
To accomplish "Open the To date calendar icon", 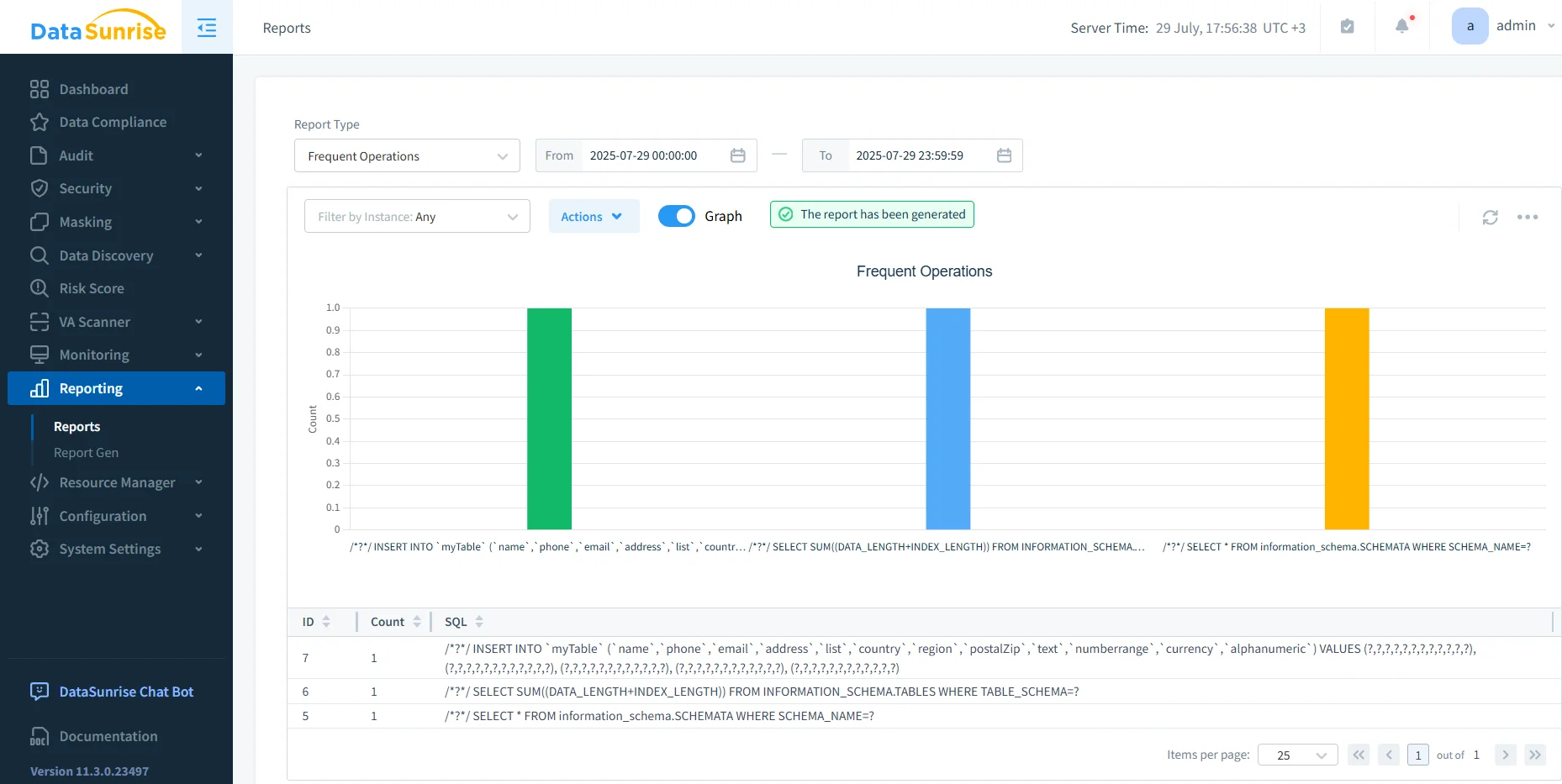I will (x=1003, y=155).
